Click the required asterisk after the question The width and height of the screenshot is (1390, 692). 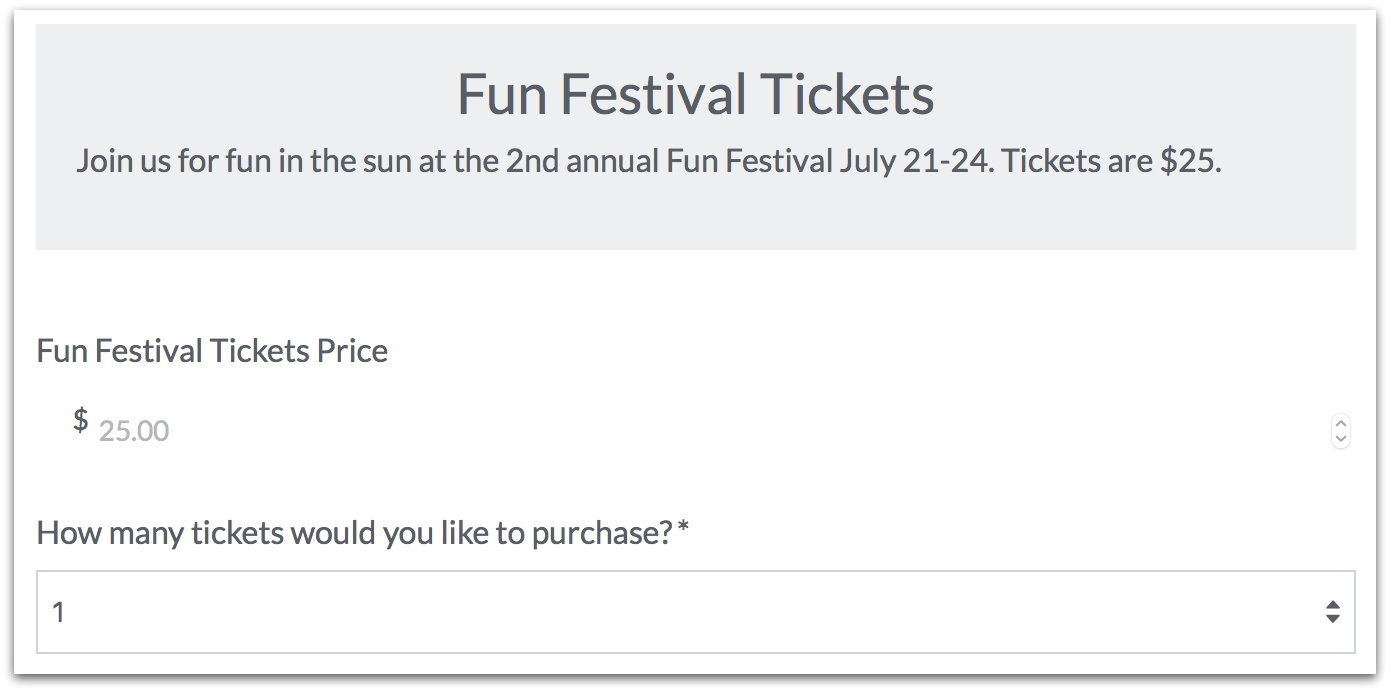coord(683,530)
